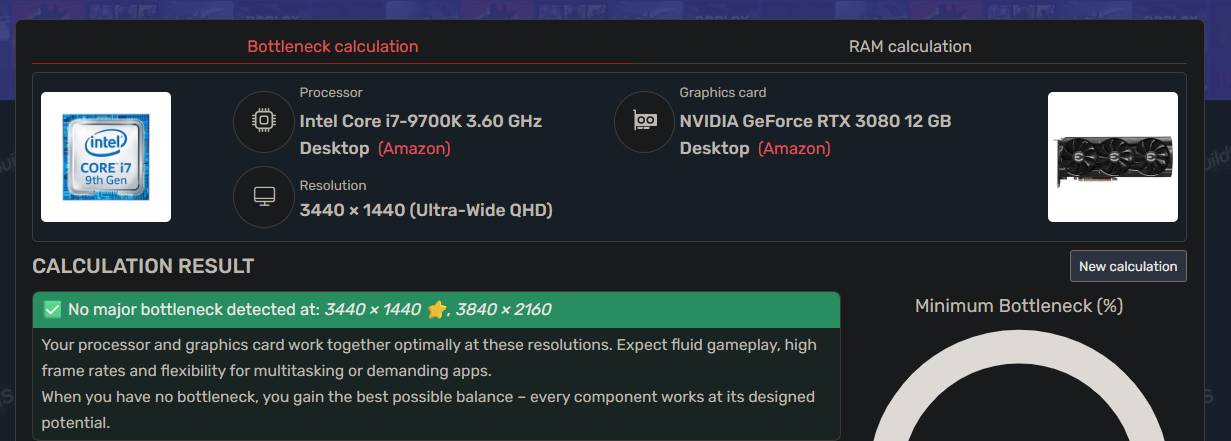Click the NVIDIA GeForce RTX 3080 name
This screenshot has width=1231, height=441.
pyautogui.click(x=815, y=122)
